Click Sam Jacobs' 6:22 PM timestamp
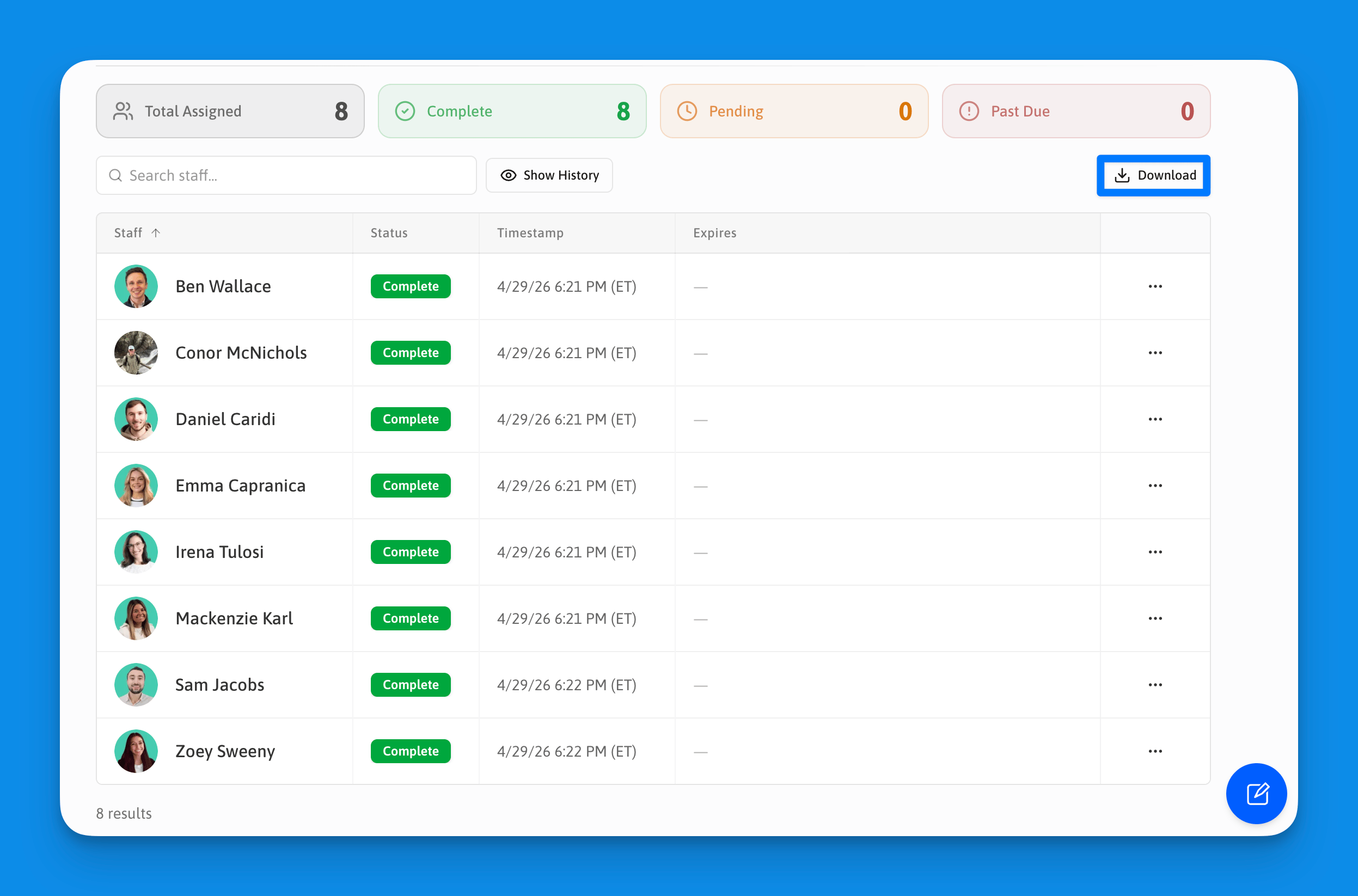Image resolution: width=1358 pixels, height=896 pixels. pyautogui.click(x=566, y=685)
